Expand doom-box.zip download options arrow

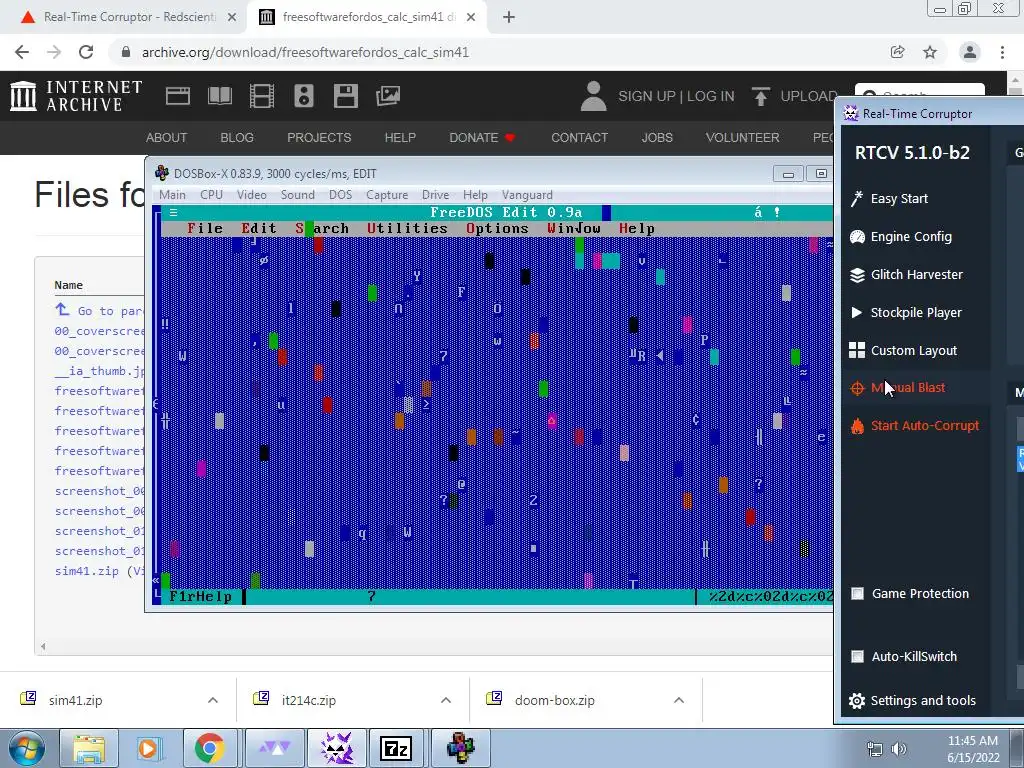679,700
